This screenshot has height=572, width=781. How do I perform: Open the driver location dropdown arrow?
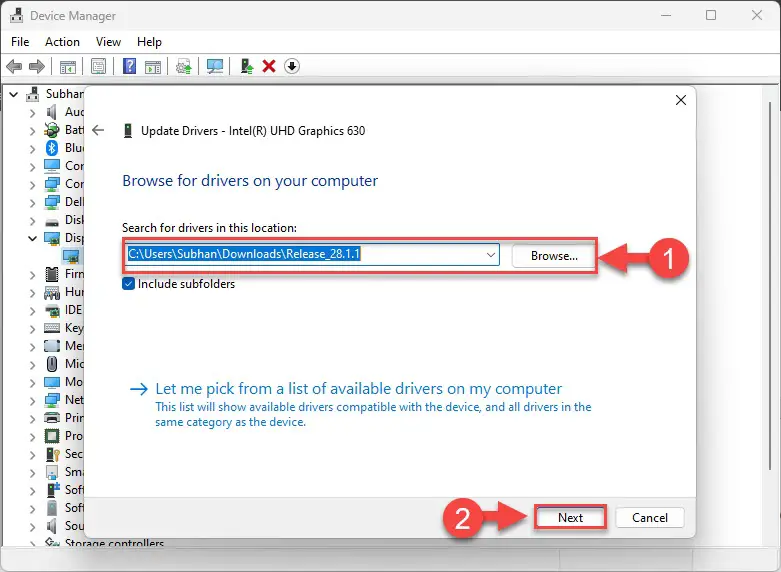[x=491, y=255]
